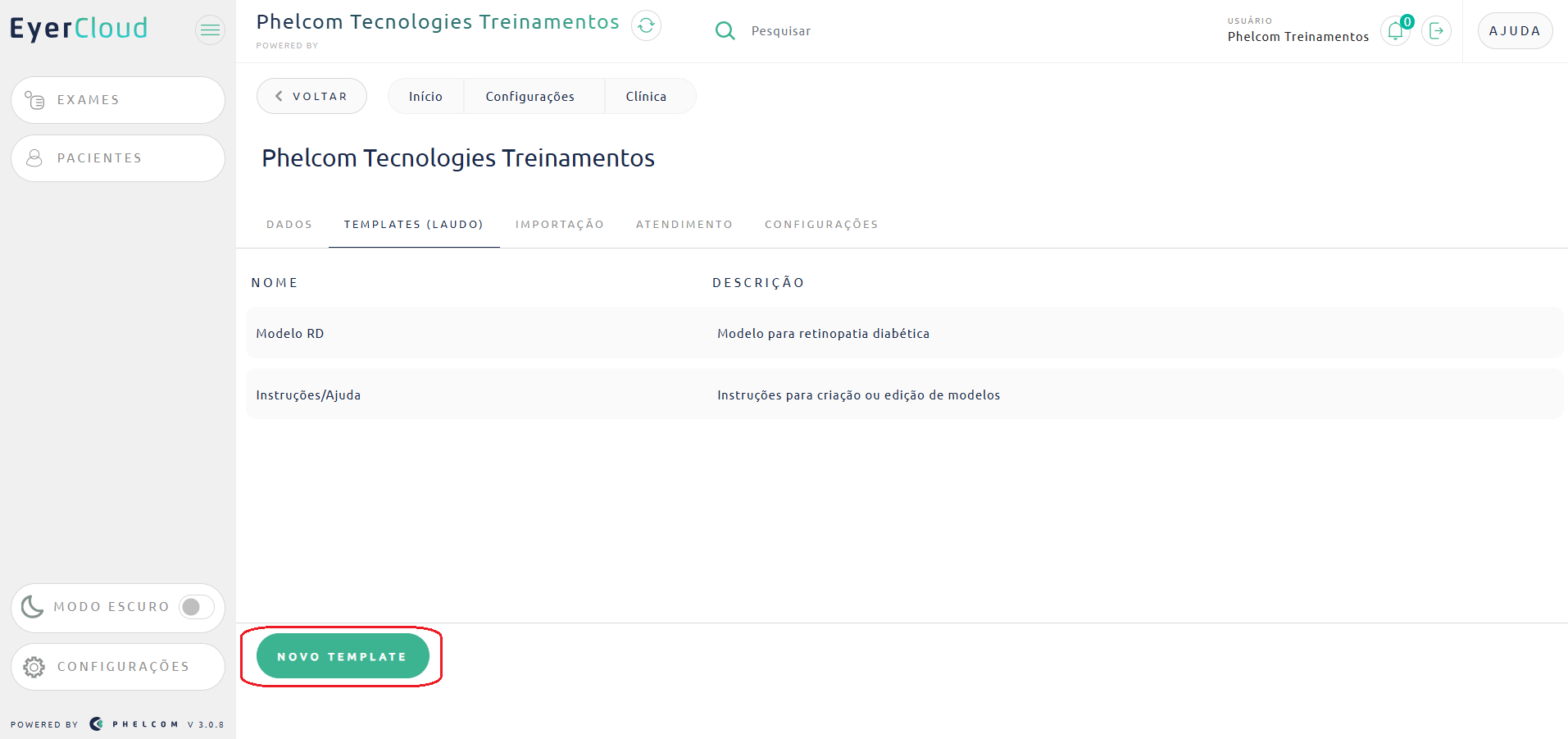
Task: Open the Pacientes section
Action: point(118,158)
